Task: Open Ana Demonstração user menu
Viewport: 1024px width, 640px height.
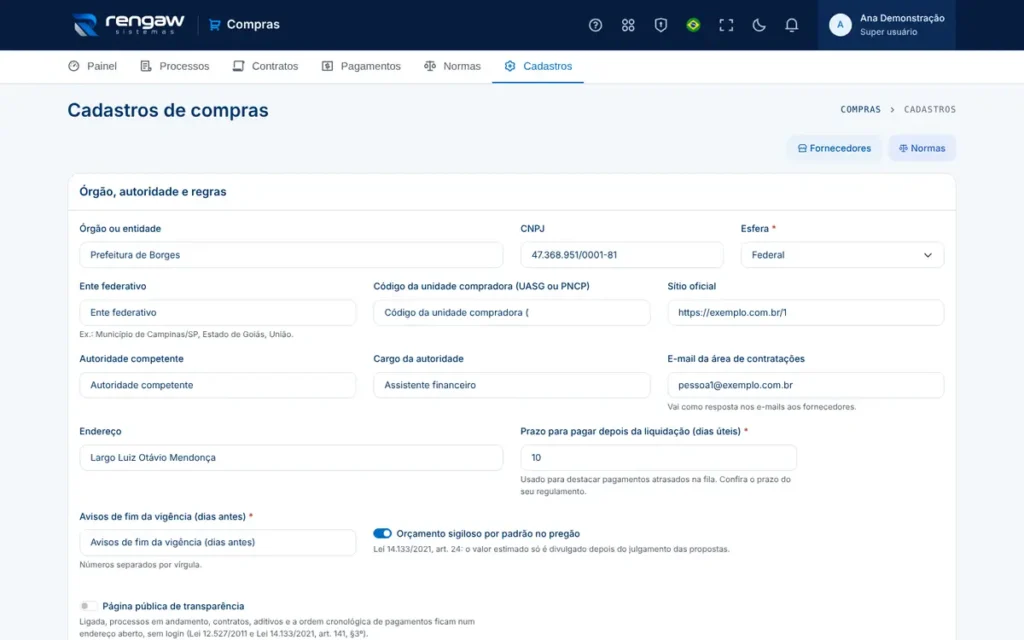Action: 886,25
